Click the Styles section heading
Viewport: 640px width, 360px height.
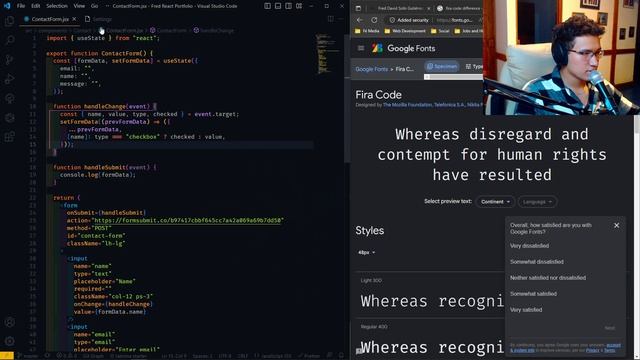click(369, 231)
